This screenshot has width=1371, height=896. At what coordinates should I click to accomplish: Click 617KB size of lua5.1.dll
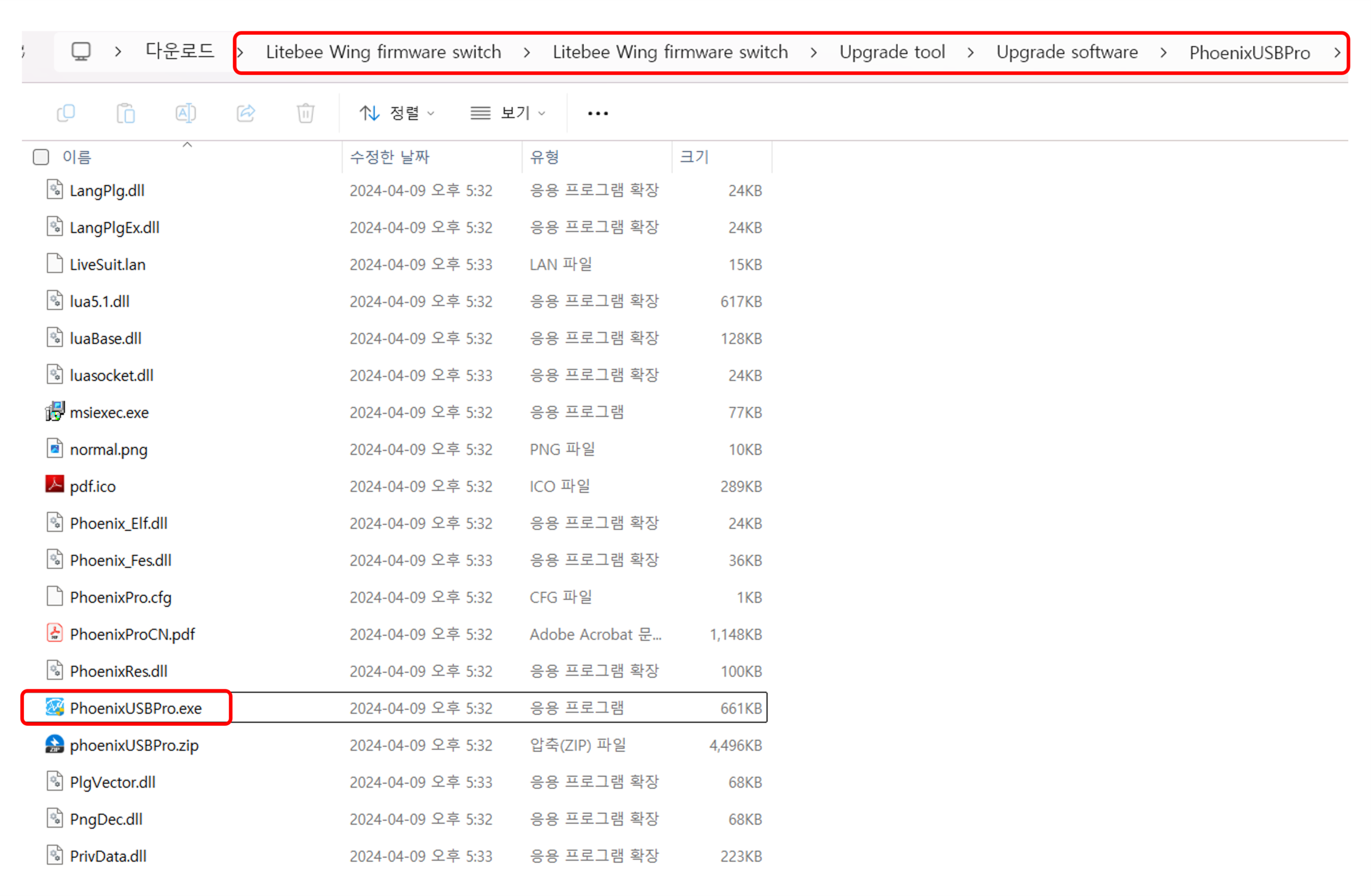pos(741,301)
